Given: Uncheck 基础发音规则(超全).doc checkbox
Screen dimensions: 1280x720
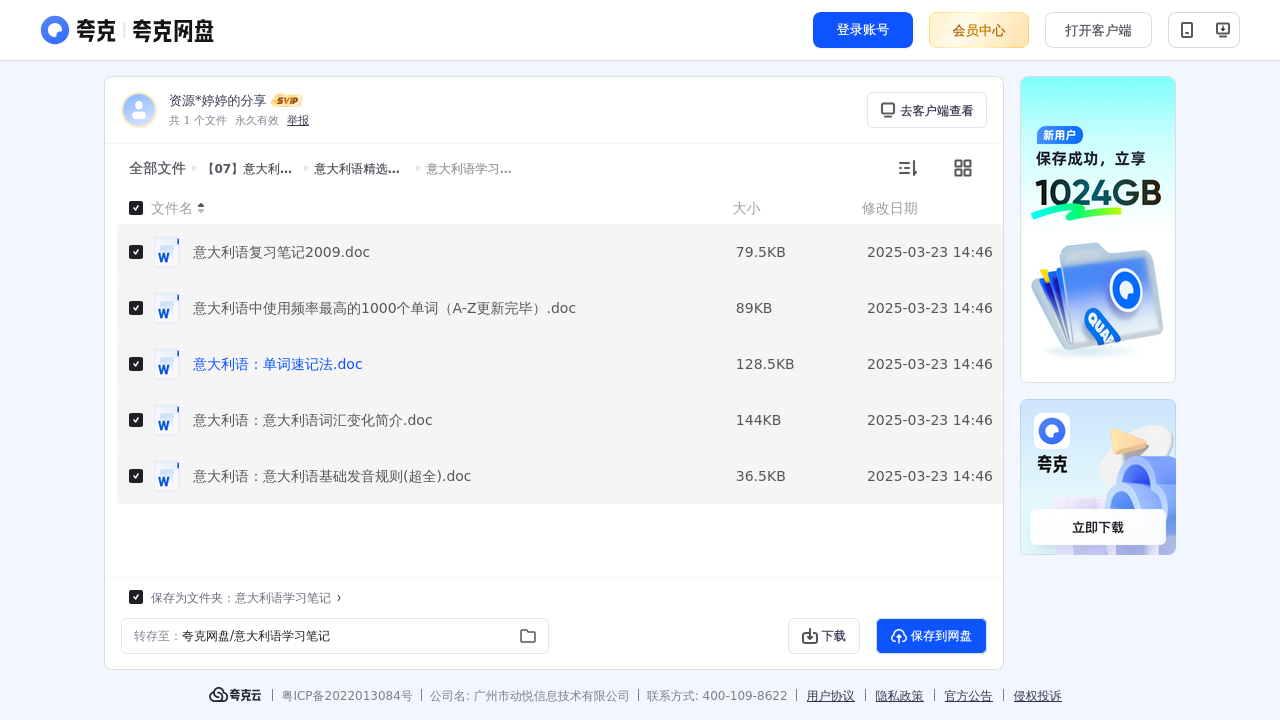Looking at the screenshot, I should point(136,476).
